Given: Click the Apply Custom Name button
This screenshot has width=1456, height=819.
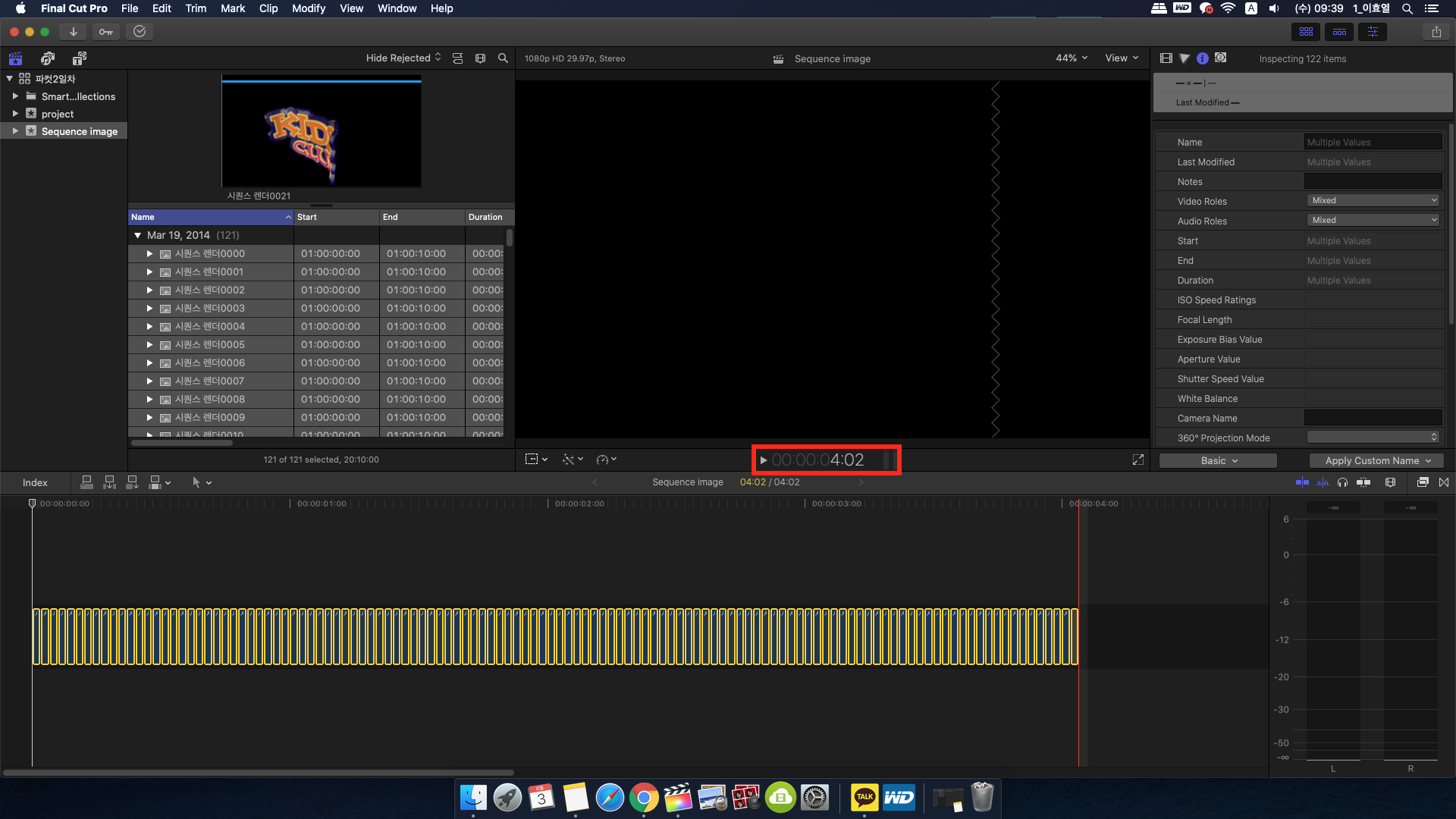Looking at the screenshot, I should click(1376, 460).
